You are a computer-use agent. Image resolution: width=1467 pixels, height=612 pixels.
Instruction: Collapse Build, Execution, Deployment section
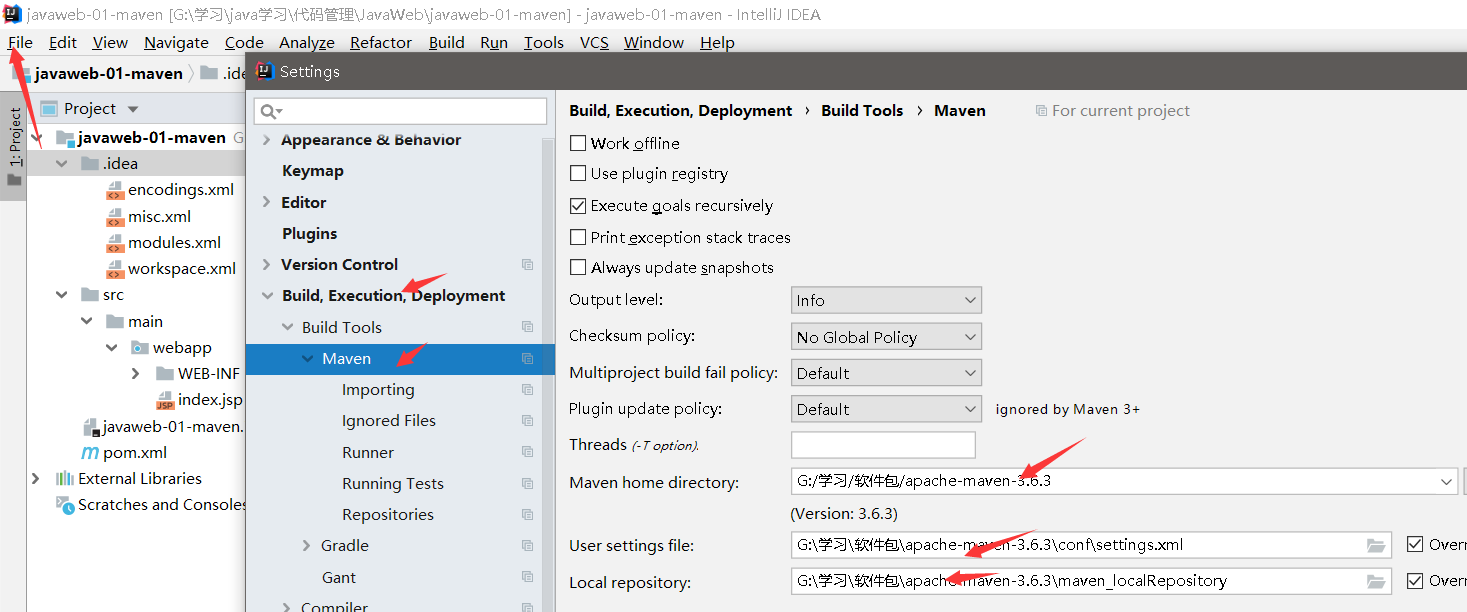pos(266,296)
